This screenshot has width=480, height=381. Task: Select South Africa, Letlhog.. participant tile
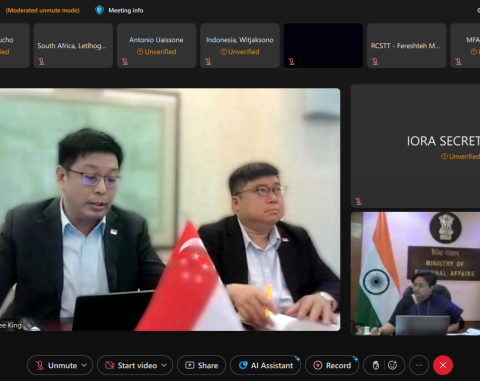click(73, 46)
